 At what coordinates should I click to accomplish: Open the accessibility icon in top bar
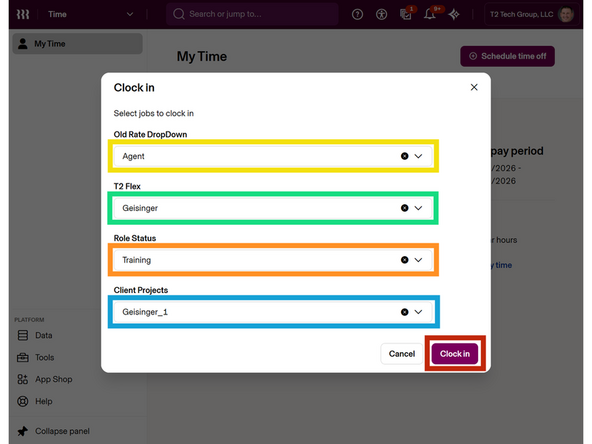pyautogui.click(x=381, y=14)
